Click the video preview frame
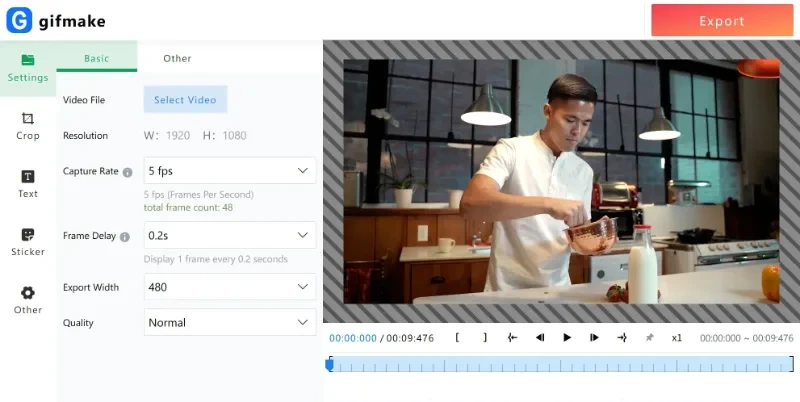The height and width of the screenshot is (402, 800). (561, 182)
